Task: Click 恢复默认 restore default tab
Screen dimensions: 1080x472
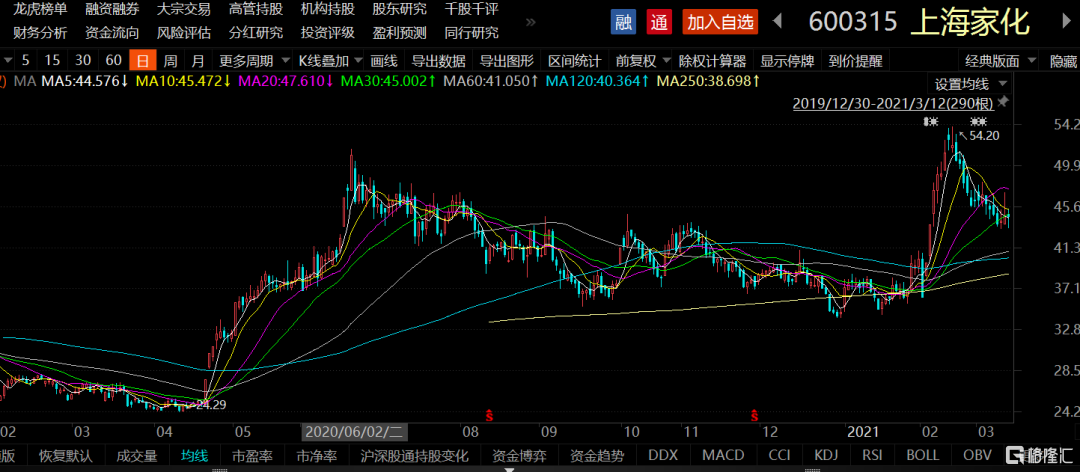Action: point(63,455)
